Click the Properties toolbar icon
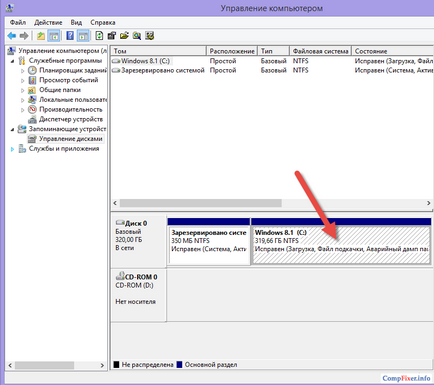Screen dimensions: 434x385 click(112, 36)
